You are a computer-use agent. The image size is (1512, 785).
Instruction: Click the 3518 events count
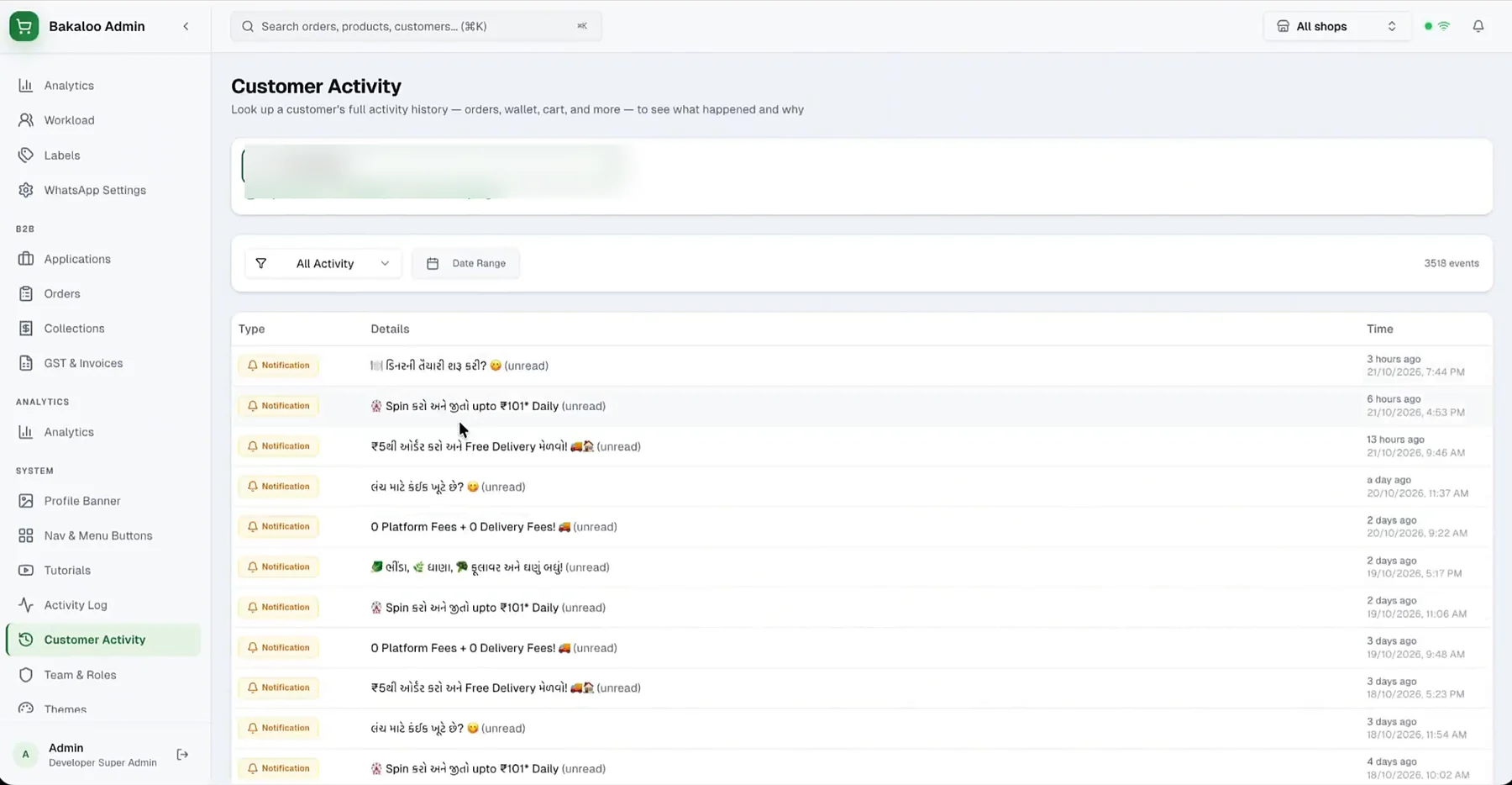(x=1452, y=263)
